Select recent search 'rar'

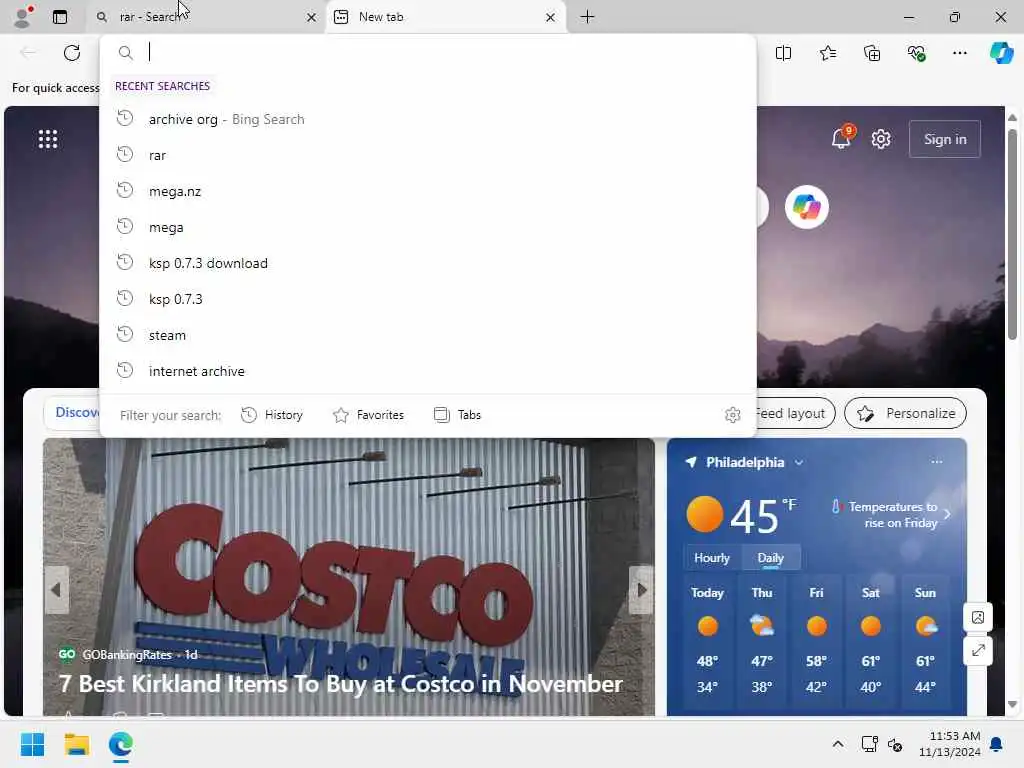pyautogui.click(x=428, y=155)
